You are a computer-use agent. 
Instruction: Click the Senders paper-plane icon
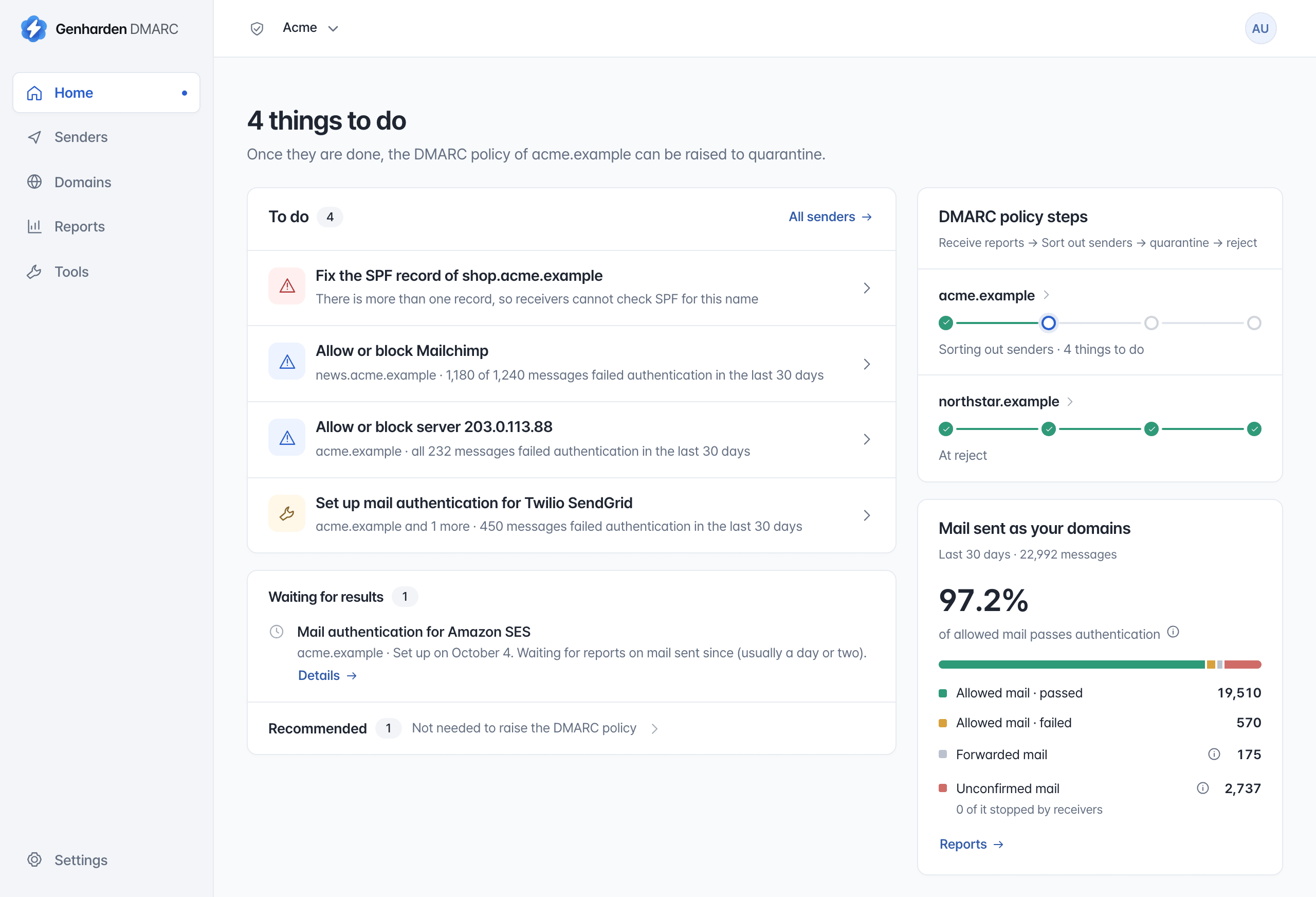(34, 137)
